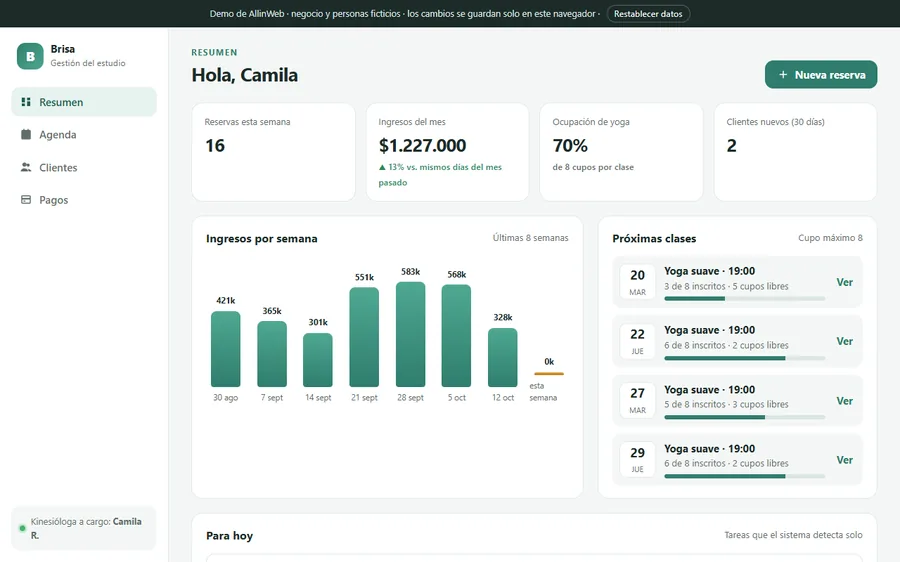900x562 pixels.
Task: Click the occupancy bar for 27 MAR class
Action: tap(744, 417)
